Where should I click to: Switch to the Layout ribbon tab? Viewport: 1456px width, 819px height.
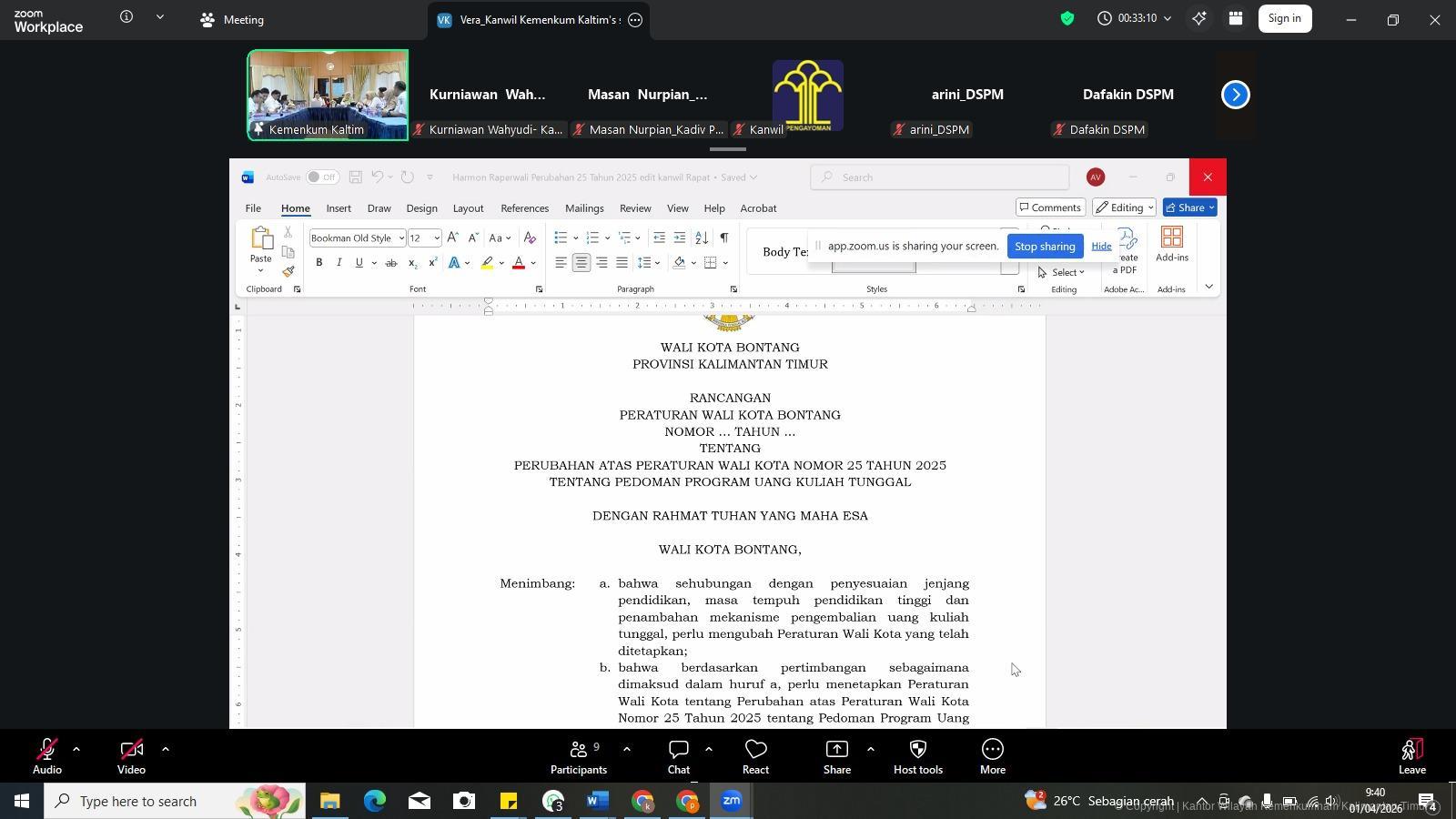(468, 208)
